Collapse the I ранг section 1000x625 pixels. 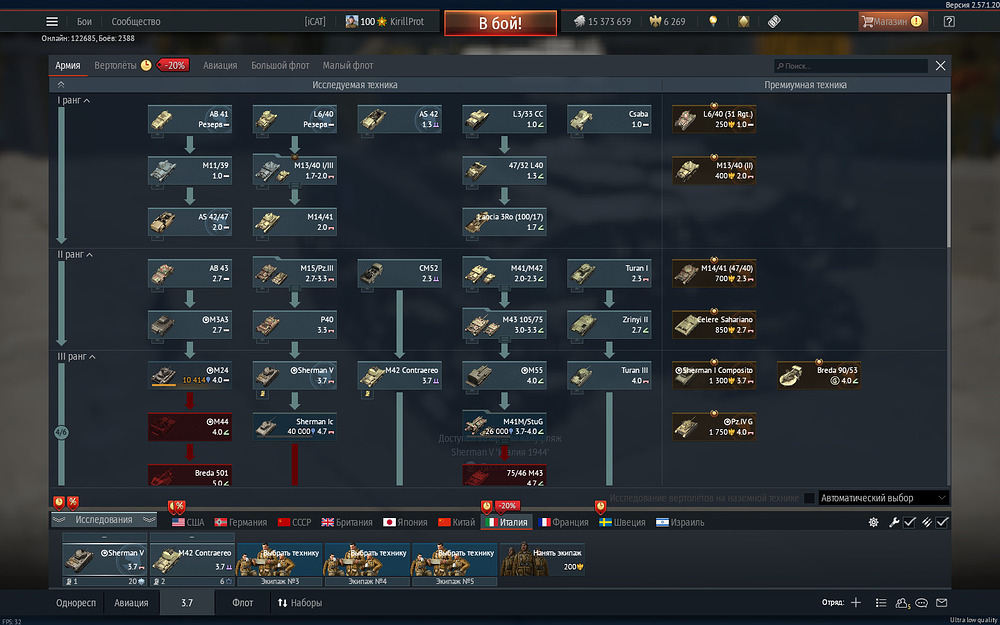74,101
